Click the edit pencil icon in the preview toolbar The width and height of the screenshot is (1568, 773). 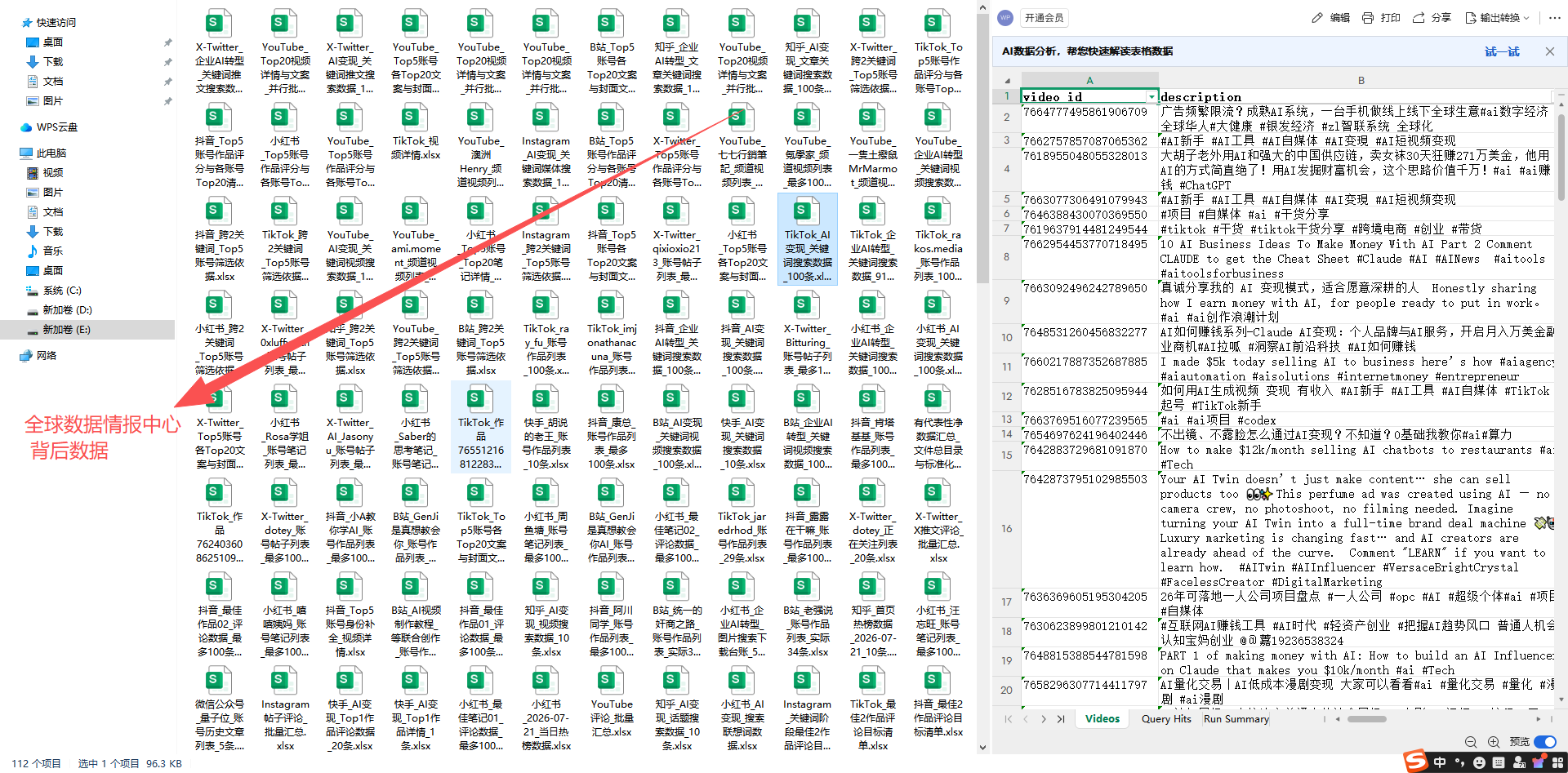tap(1316, 17)
